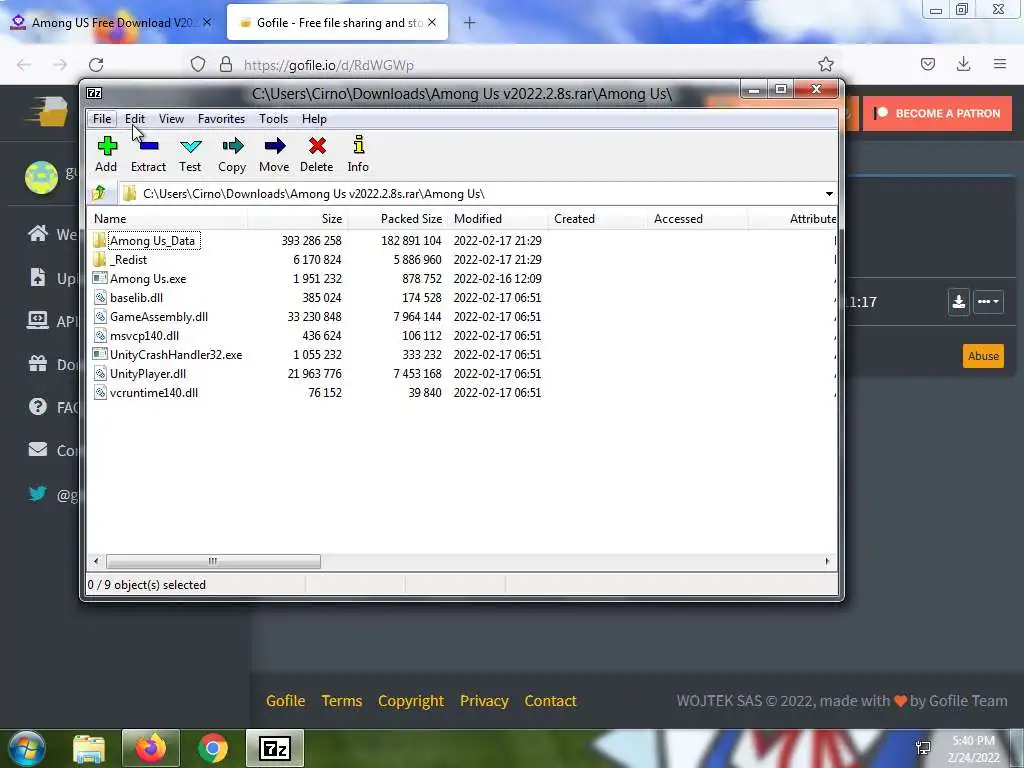Open the Favorites menu
The image size is (1024, 768).
pyautogui.click(x=221, y=119)
